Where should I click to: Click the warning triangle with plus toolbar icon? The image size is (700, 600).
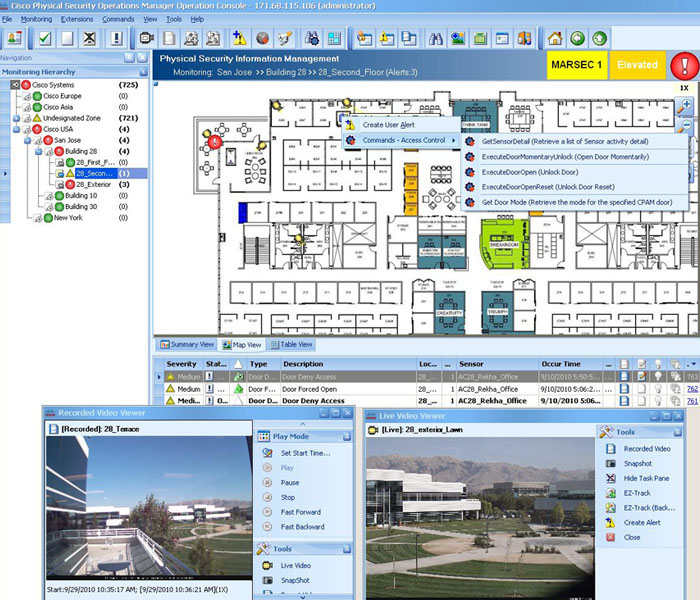[240, 38]
